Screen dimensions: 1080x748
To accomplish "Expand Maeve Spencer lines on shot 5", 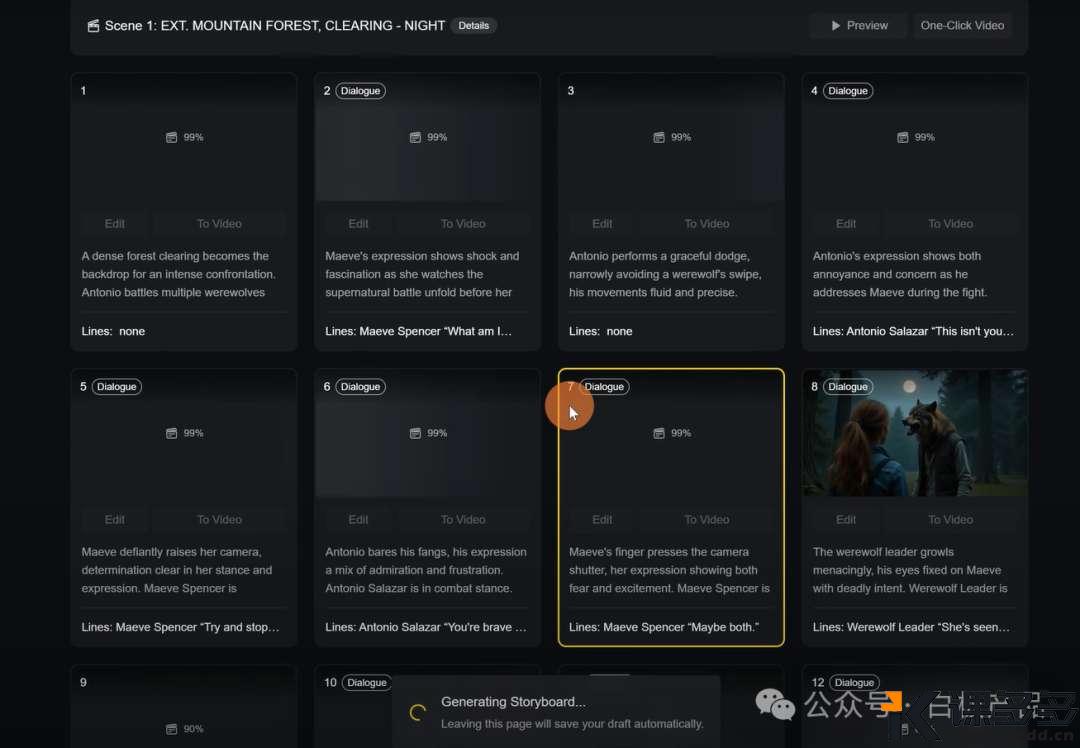I will 181,627.
